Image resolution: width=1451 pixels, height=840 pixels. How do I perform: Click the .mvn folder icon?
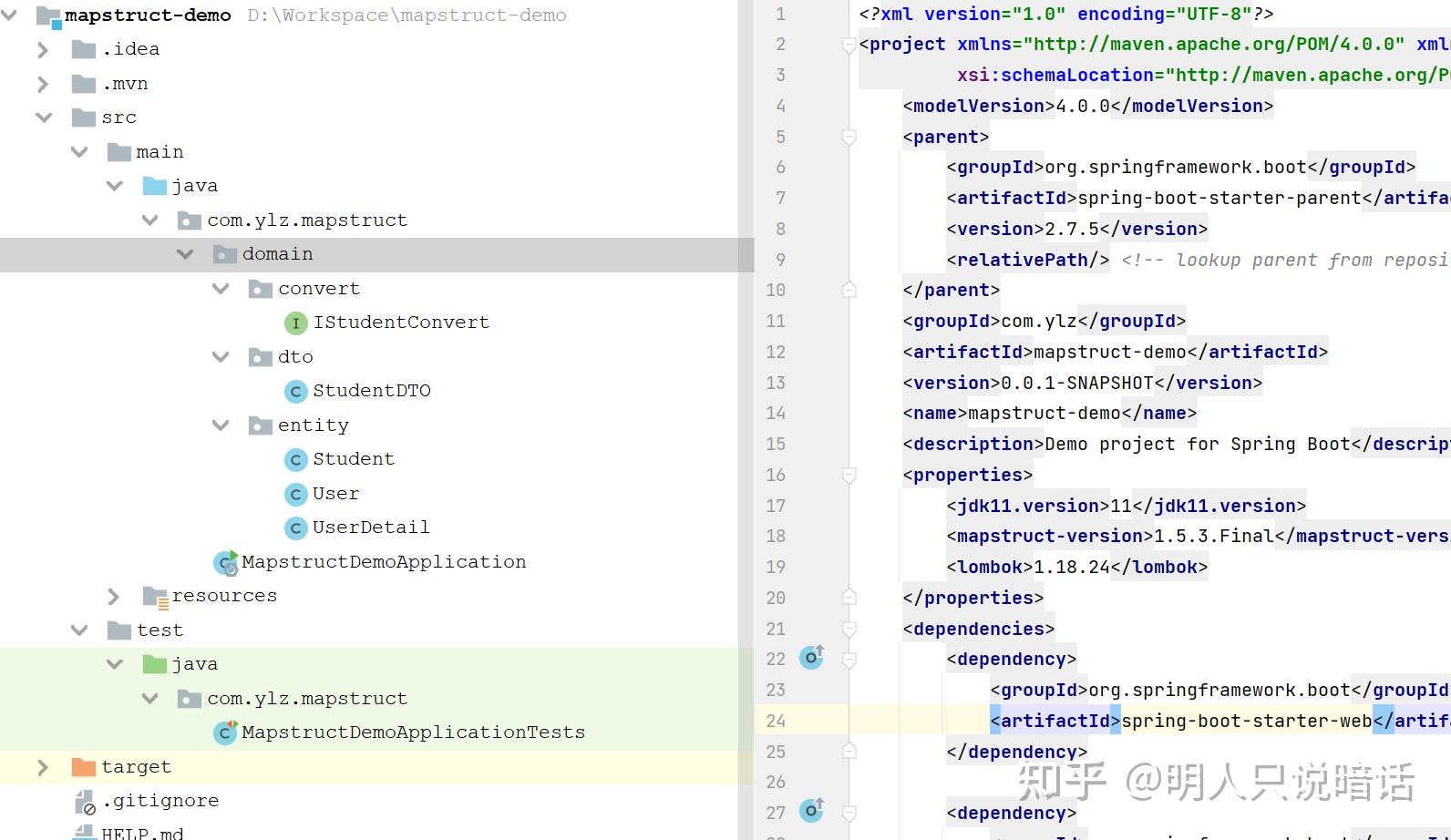coord(84,84)
